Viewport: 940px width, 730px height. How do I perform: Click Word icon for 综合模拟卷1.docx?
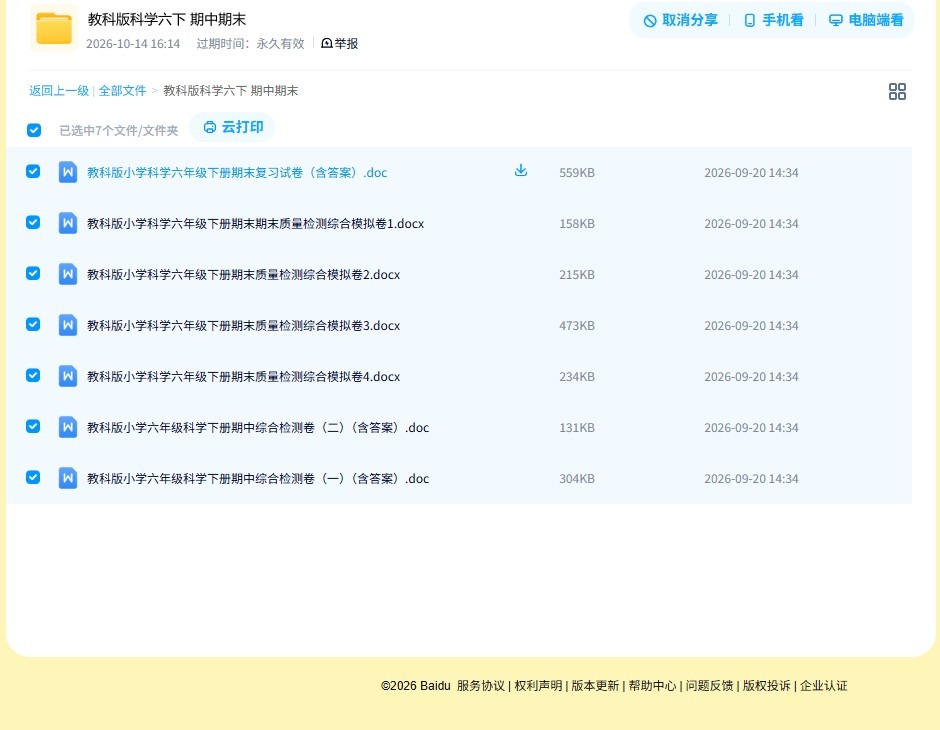coord(68,224)
